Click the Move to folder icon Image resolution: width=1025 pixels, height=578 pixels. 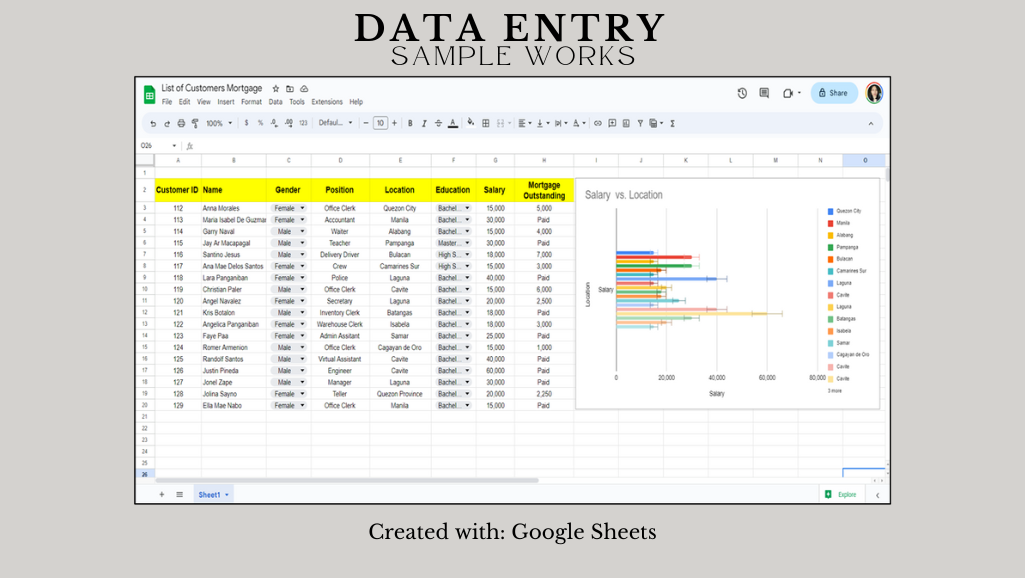[x=290, y=88]
